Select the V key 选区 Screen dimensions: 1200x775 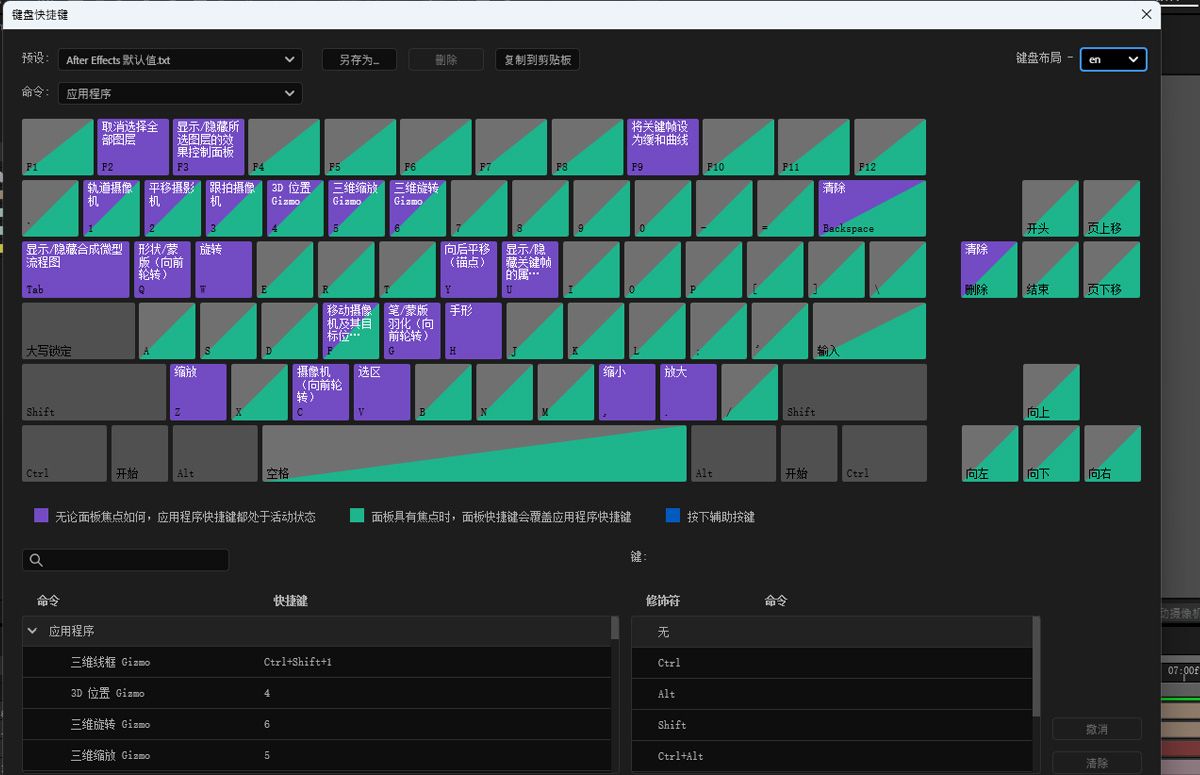pyautogui.click(x=382, y=392)
